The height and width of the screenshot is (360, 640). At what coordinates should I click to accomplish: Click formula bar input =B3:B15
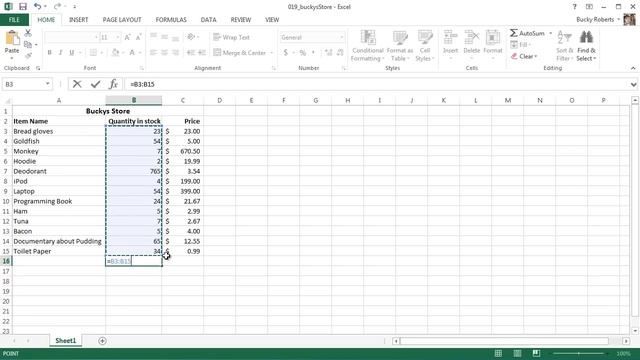pos(376,84)
